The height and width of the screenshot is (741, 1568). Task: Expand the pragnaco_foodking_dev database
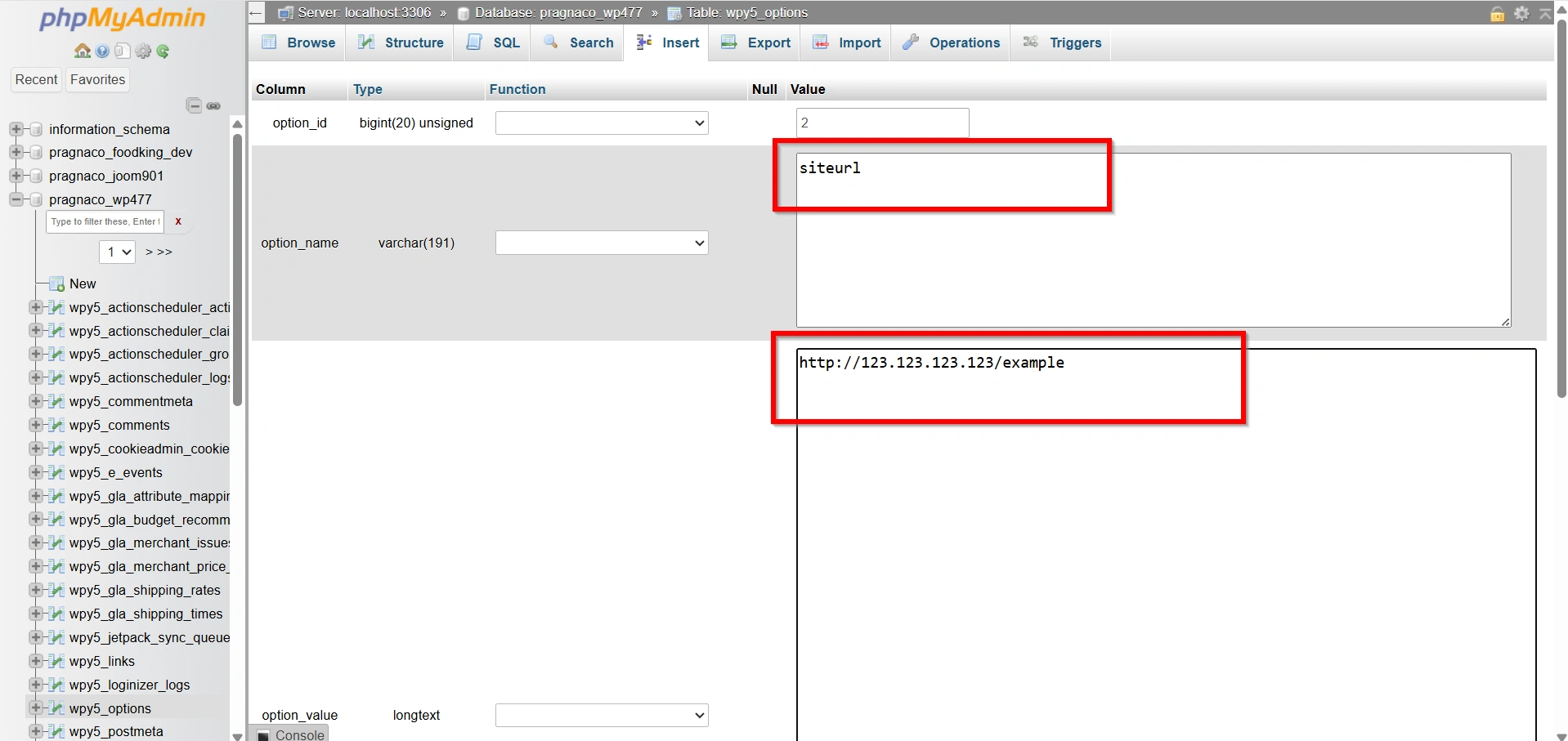(x=16, y=152)
